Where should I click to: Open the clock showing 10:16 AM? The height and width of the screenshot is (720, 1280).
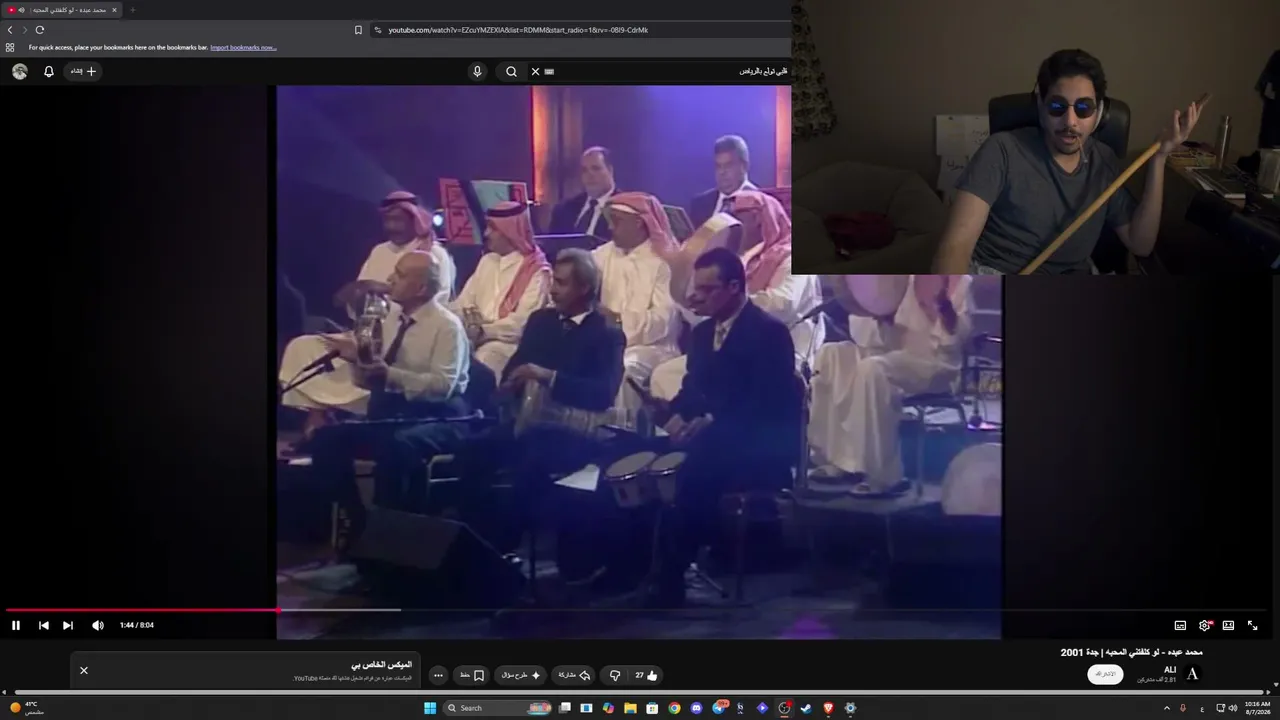(1258, 708)
